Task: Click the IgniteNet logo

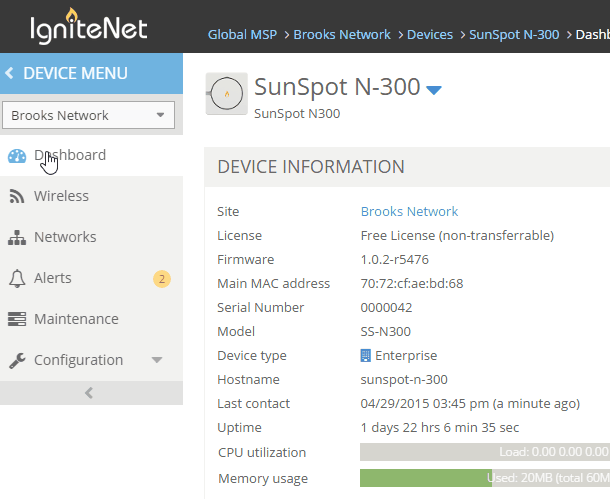Action: (x=89, y=26)
